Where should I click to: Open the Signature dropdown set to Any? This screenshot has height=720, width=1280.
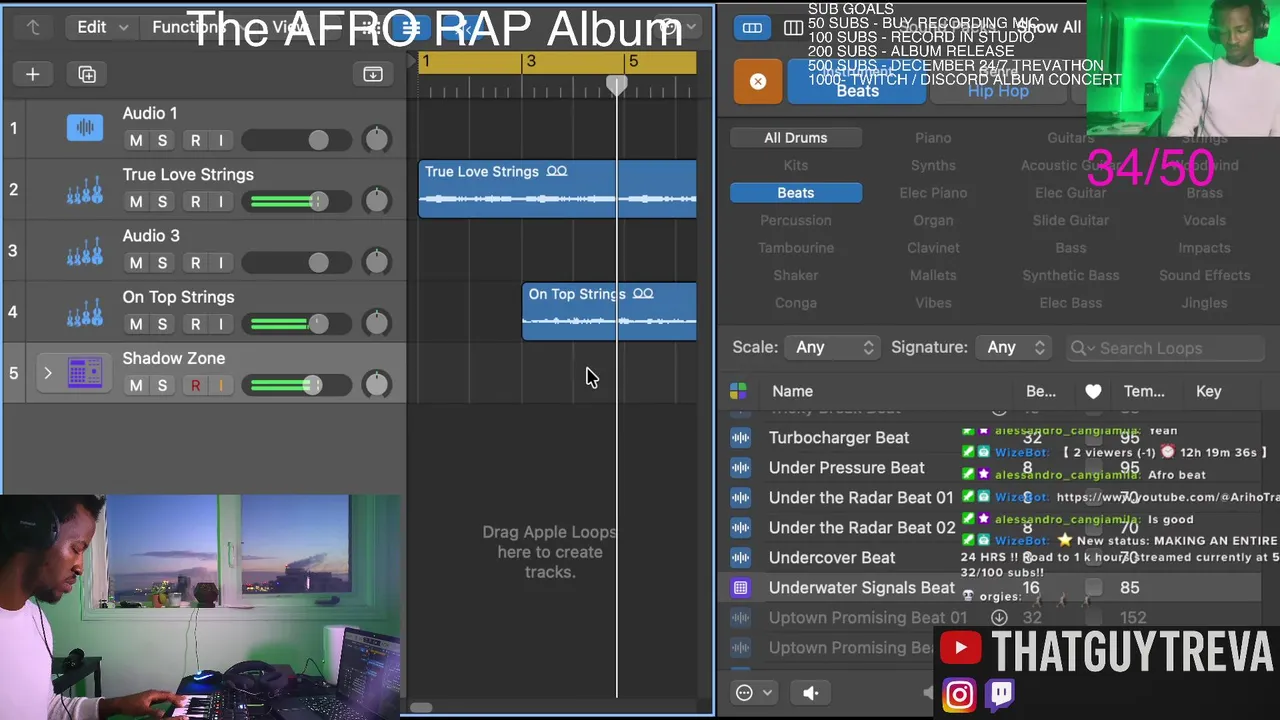[x=1013, y=347]
